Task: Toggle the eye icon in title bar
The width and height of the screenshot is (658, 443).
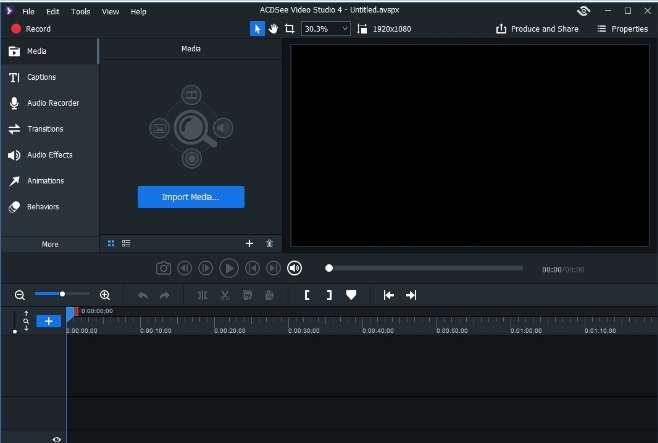Action: click(584, 11)
